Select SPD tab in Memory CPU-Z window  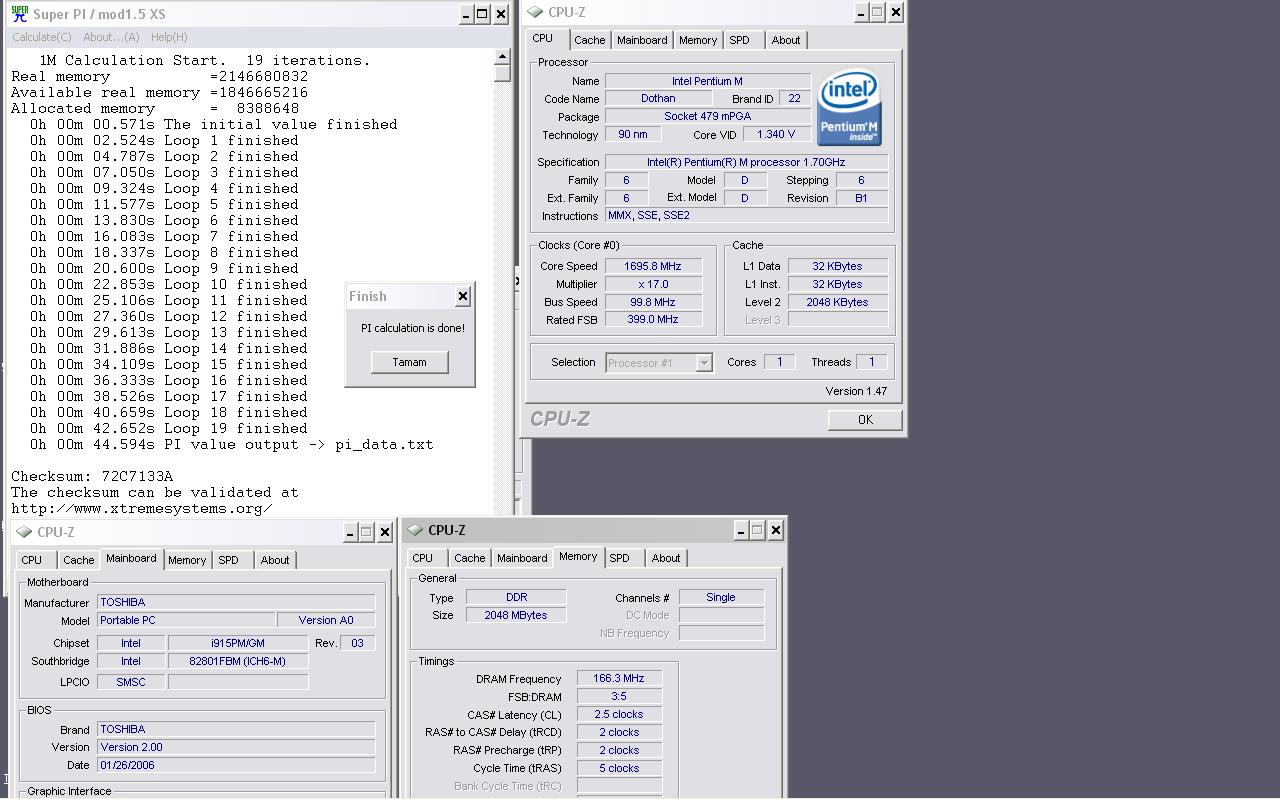(620, 558)
